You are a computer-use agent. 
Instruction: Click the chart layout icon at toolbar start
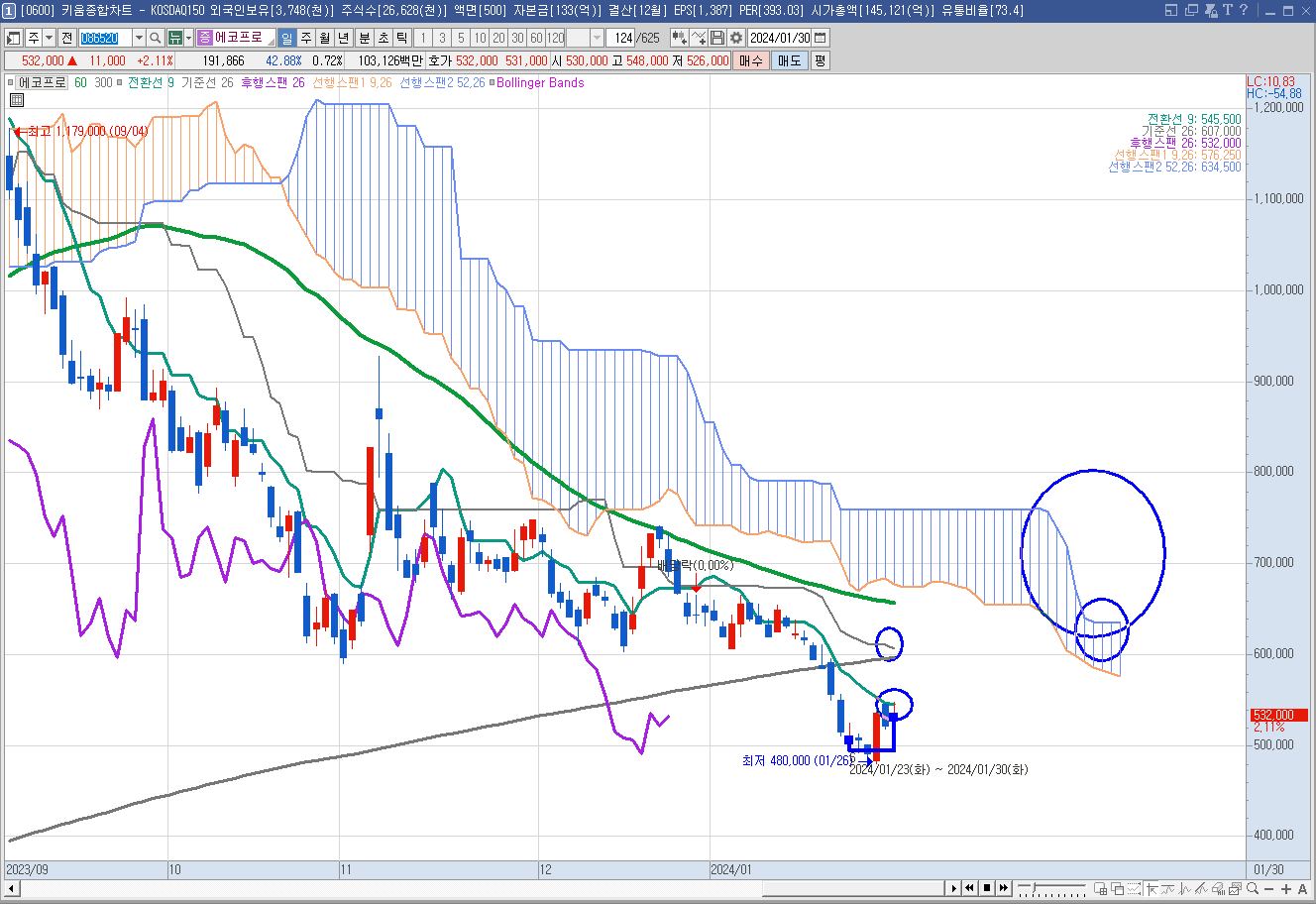point(14,38)
